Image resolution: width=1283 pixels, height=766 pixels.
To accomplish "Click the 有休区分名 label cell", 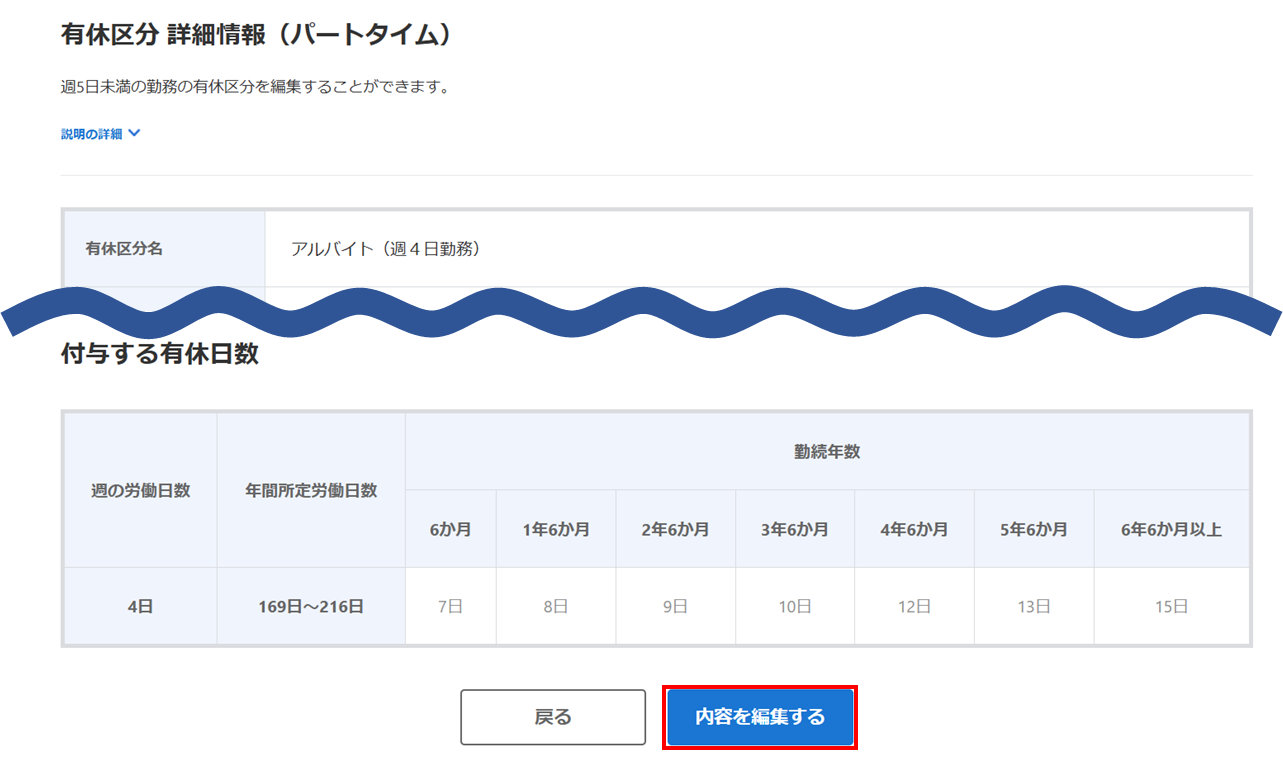I will click(165, 249).
